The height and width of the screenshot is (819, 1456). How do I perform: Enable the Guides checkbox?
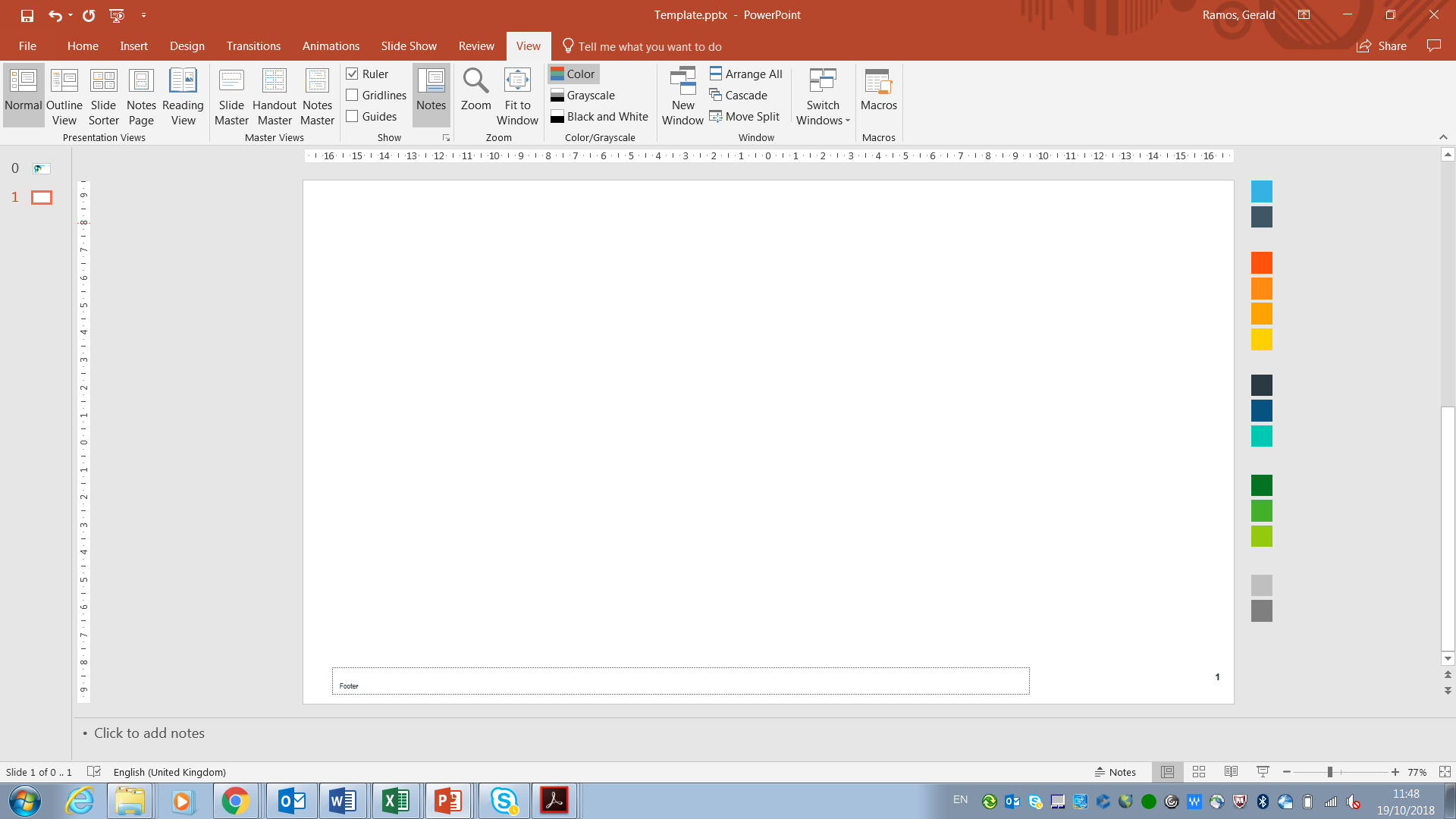353,116
